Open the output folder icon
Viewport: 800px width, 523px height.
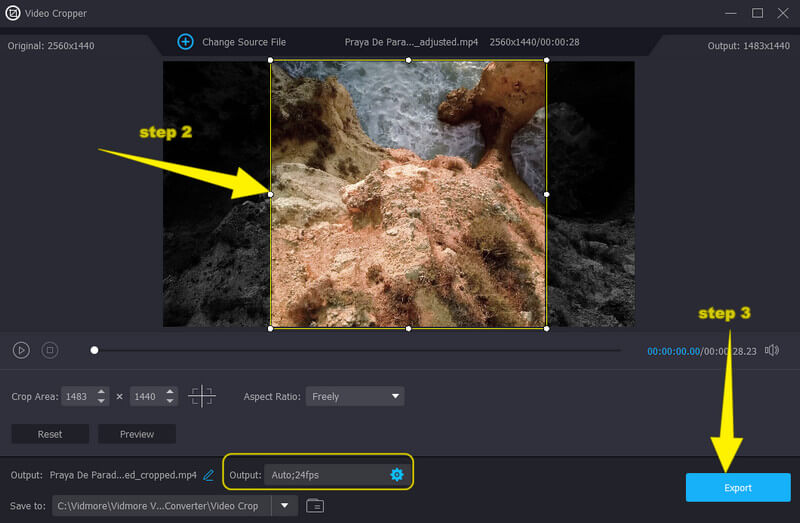(x=315, y=506)
